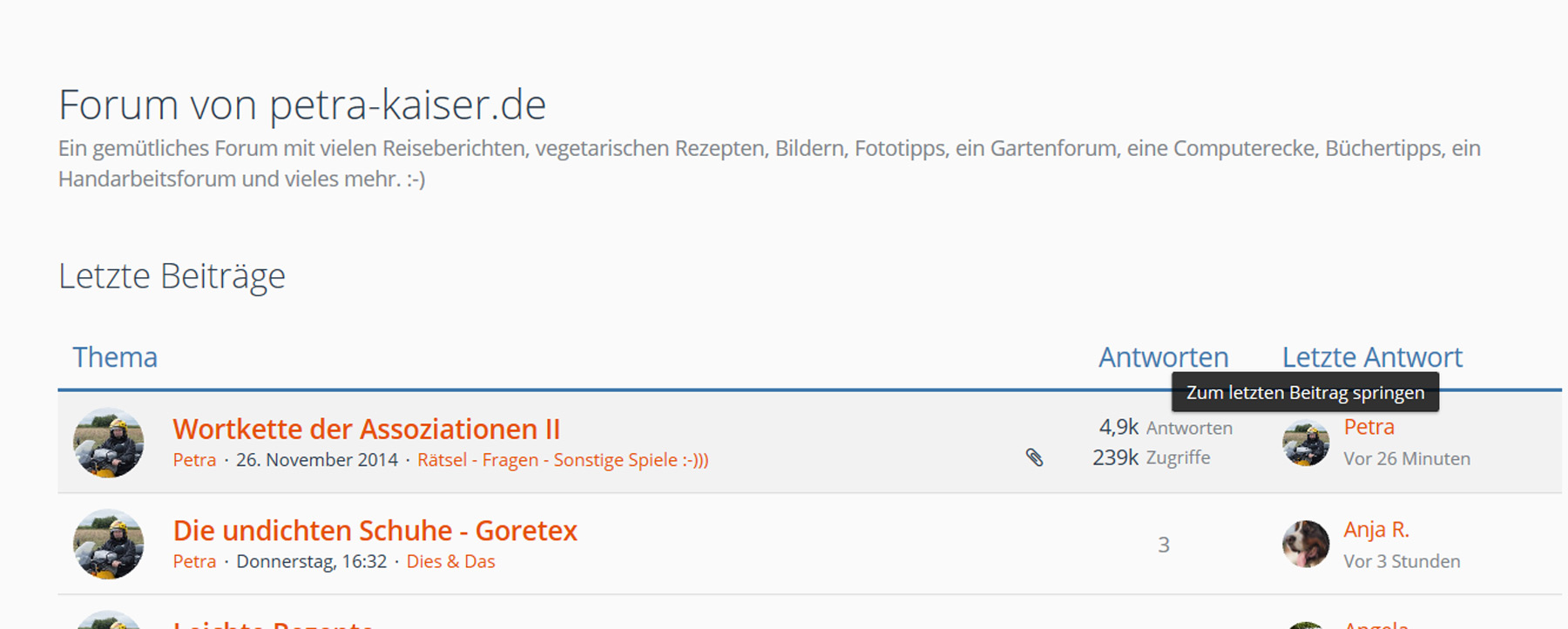Open thread Die undichten Schuhe - Goretex
Screen dimensions: 1568x629
(375, 531)
